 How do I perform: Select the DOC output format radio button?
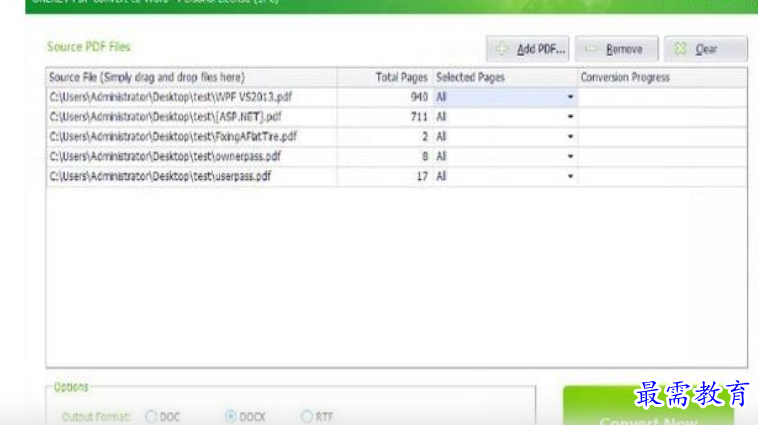(151, 416)
